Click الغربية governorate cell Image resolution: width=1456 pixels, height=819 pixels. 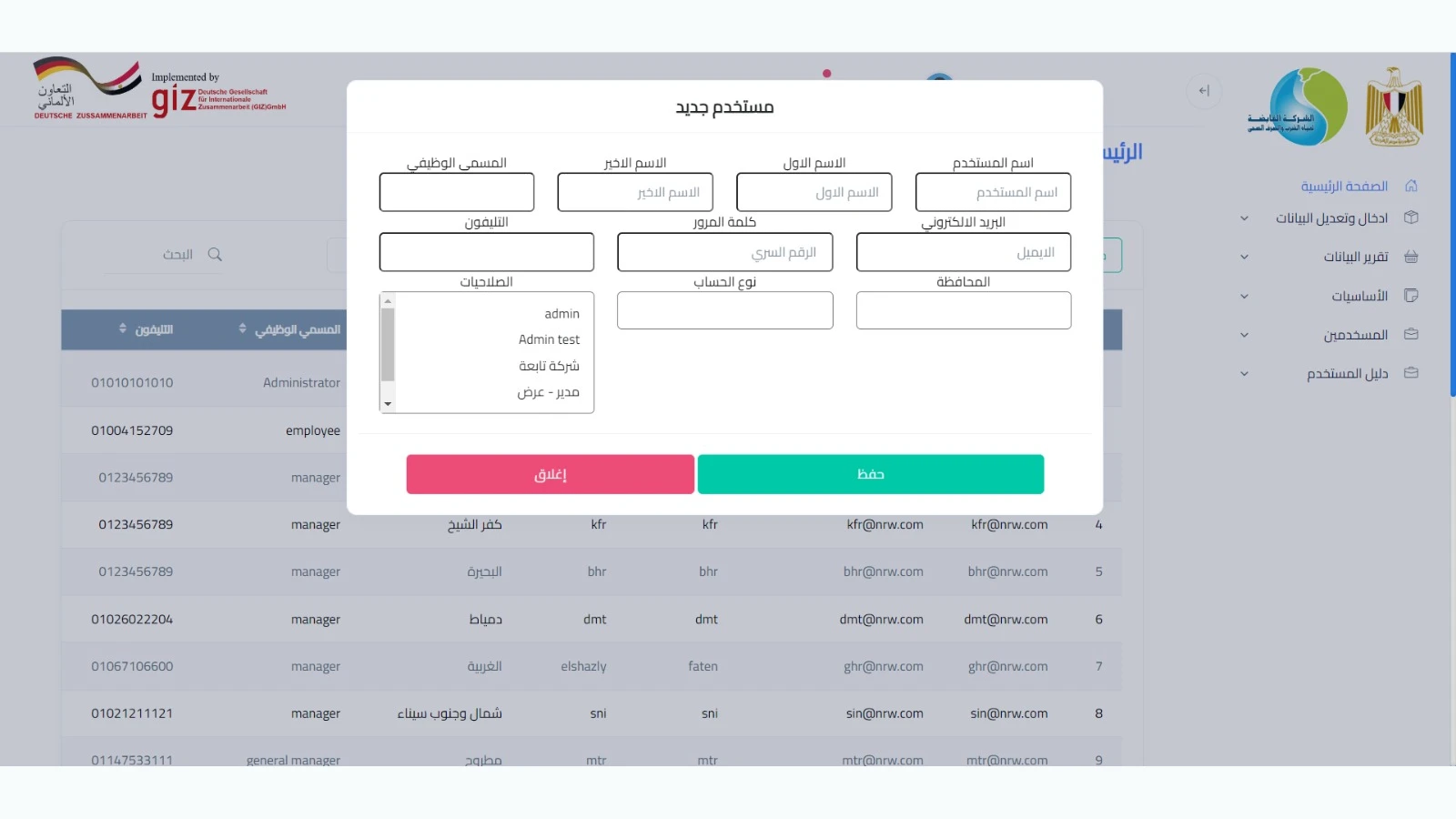pos(484,666)
